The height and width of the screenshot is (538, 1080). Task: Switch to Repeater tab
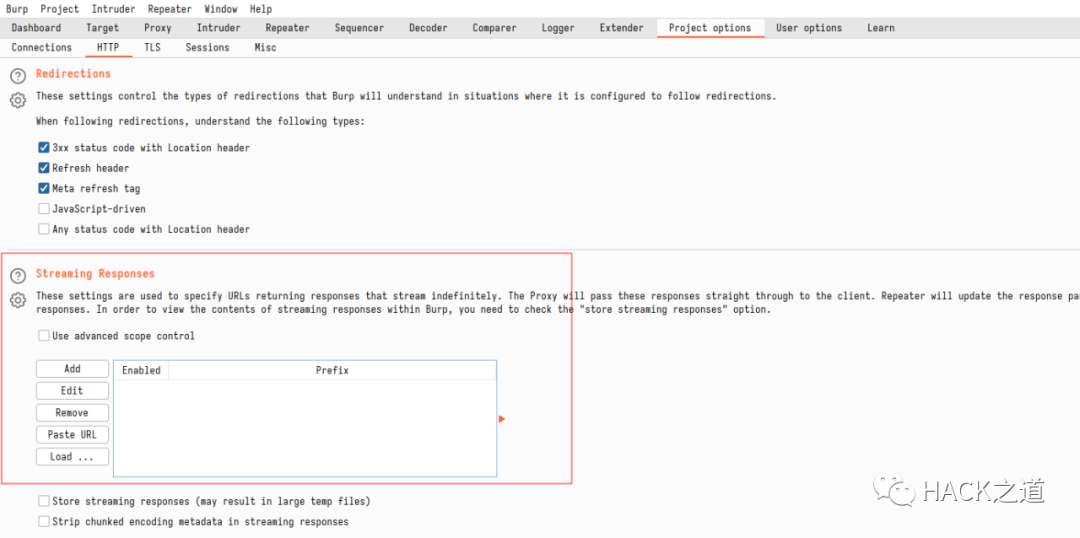click(x=287, y=28)
